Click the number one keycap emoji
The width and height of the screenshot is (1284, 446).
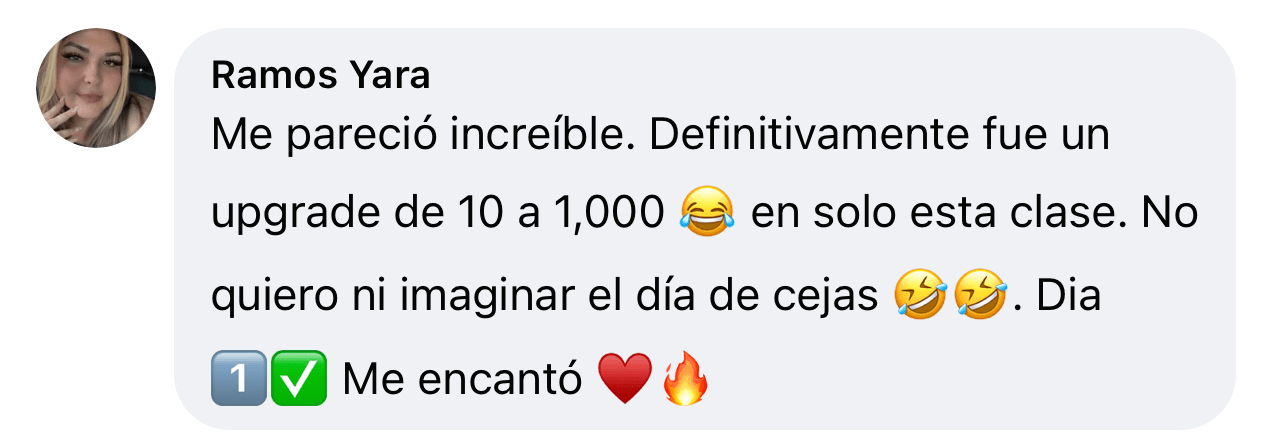coord(238,380)
